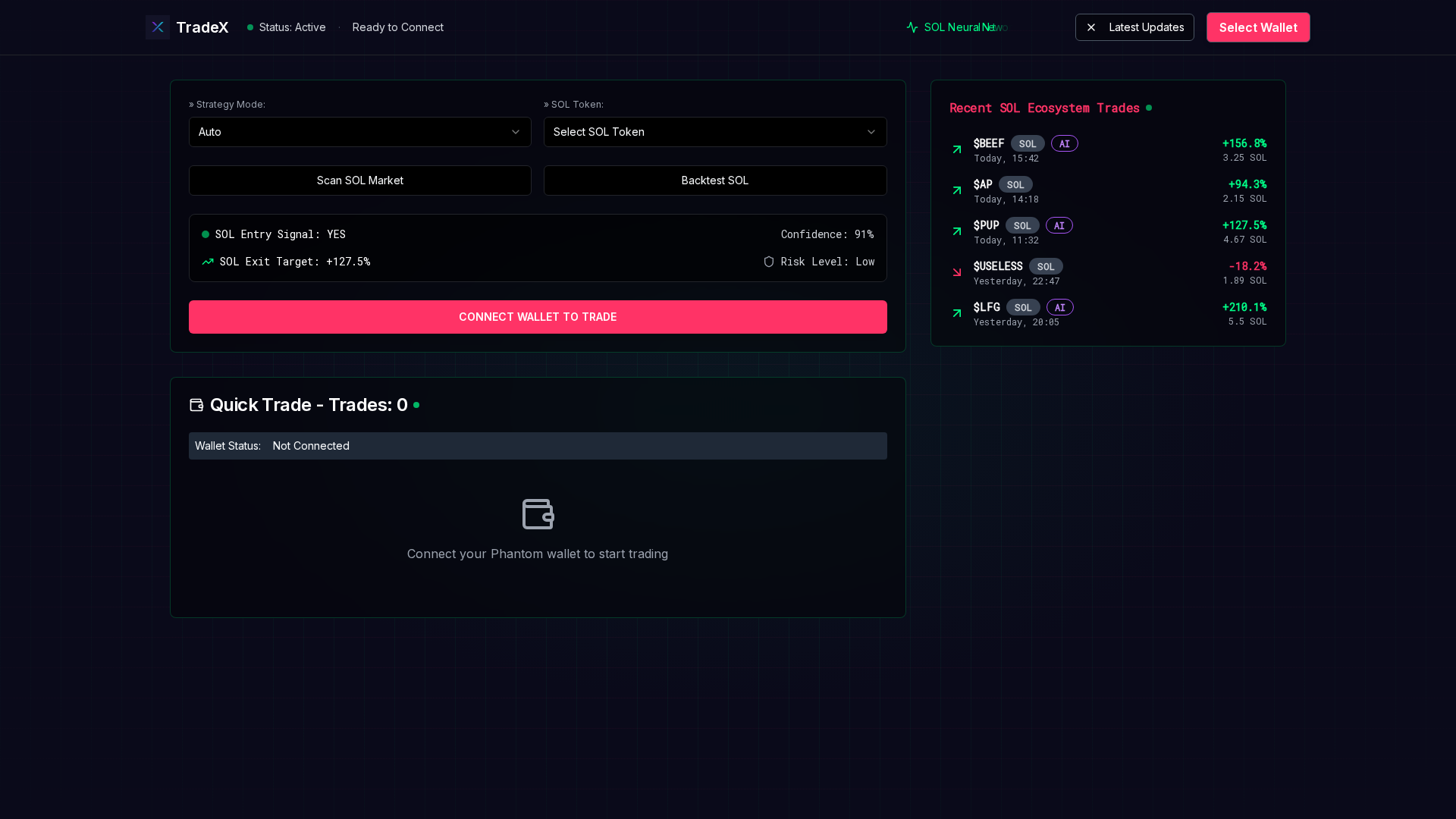Click the Status: Active text
The width and height of the screenshot is (1456, 819).
[293, 27]
